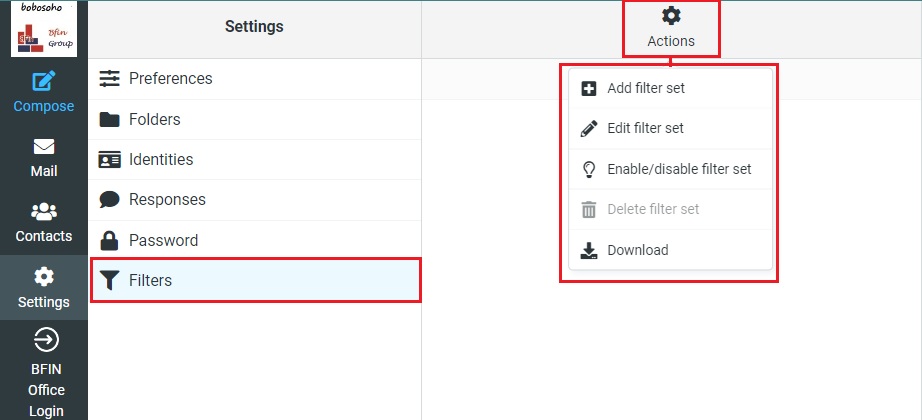Open the Contacts people icon
Screen dimensions: 922x420
[x=44, y=212]
